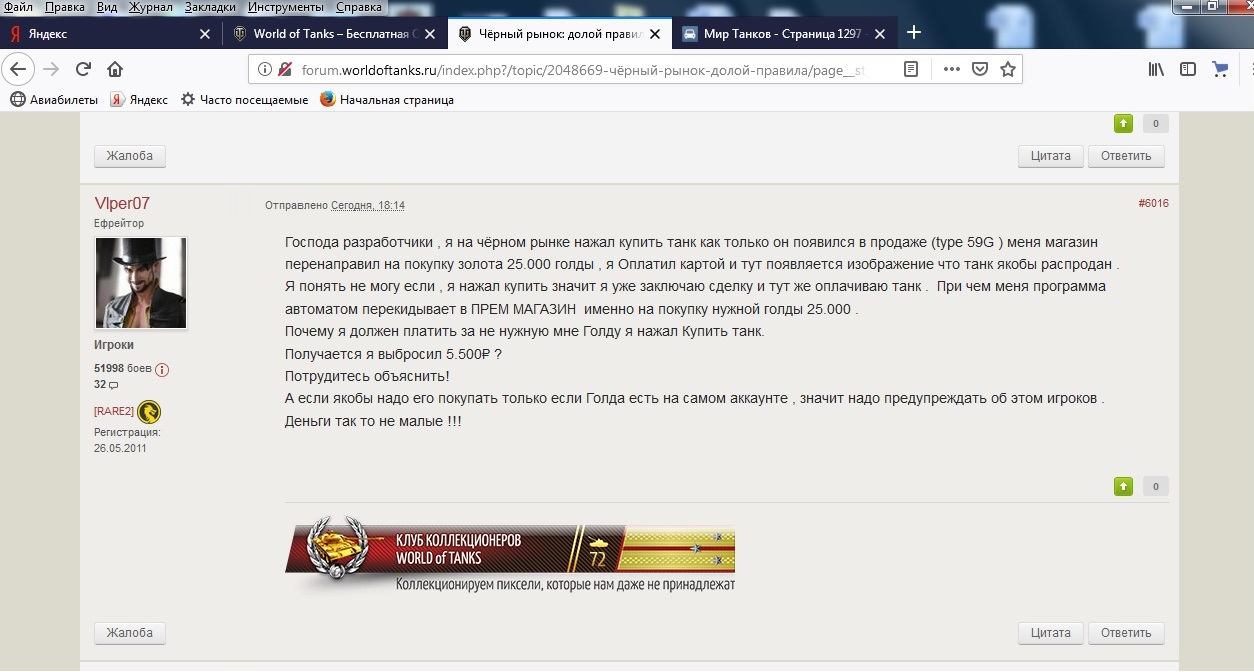Viewport: 1254px width, 672px height.
Task: Open the Firefox library panel
Action: click(1157, 69)
